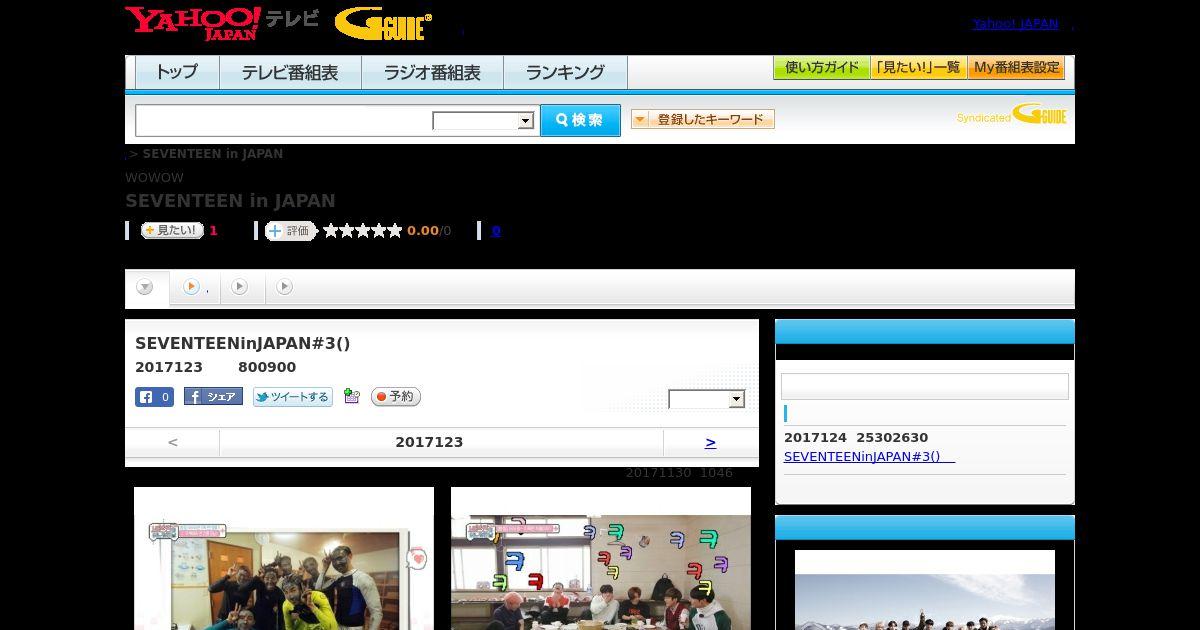Image resolution: width=1200 pixels, height=630 pixels.
Task: Focus the program search input field
Action: (x=285, y=120)
